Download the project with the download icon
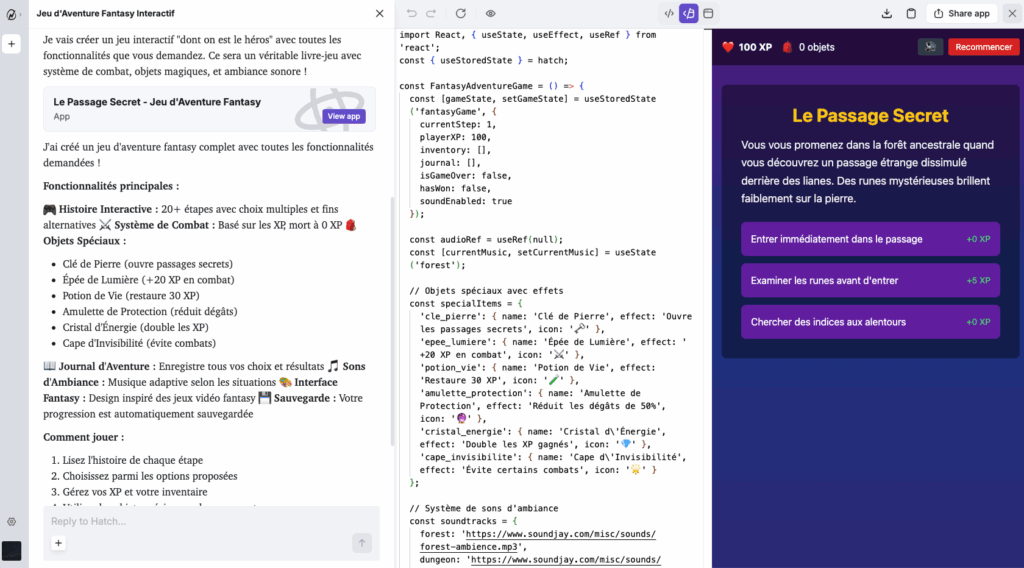Viewport: 1024px width, 568px height. [886, 14]
